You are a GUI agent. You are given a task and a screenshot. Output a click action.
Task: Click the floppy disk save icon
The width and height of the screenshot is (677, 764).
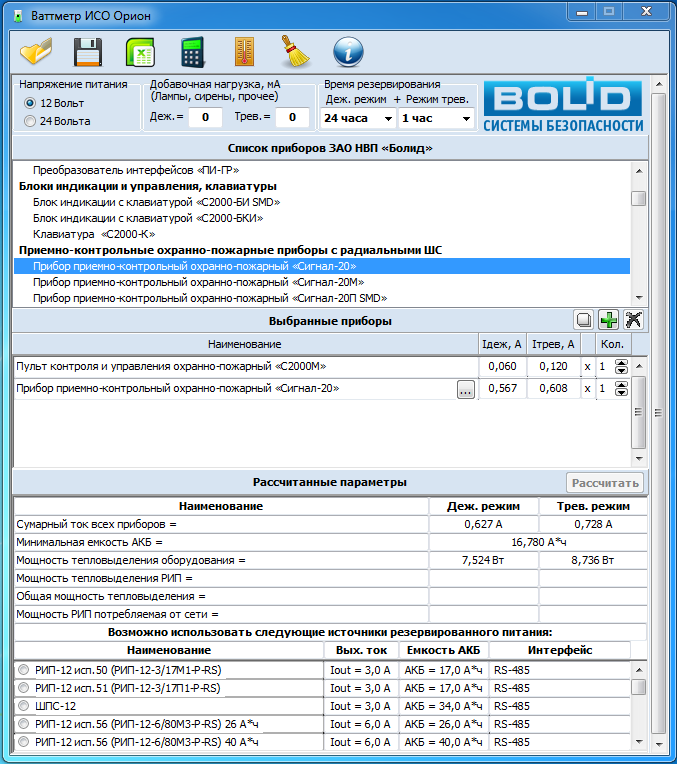(x=88, y=51)
